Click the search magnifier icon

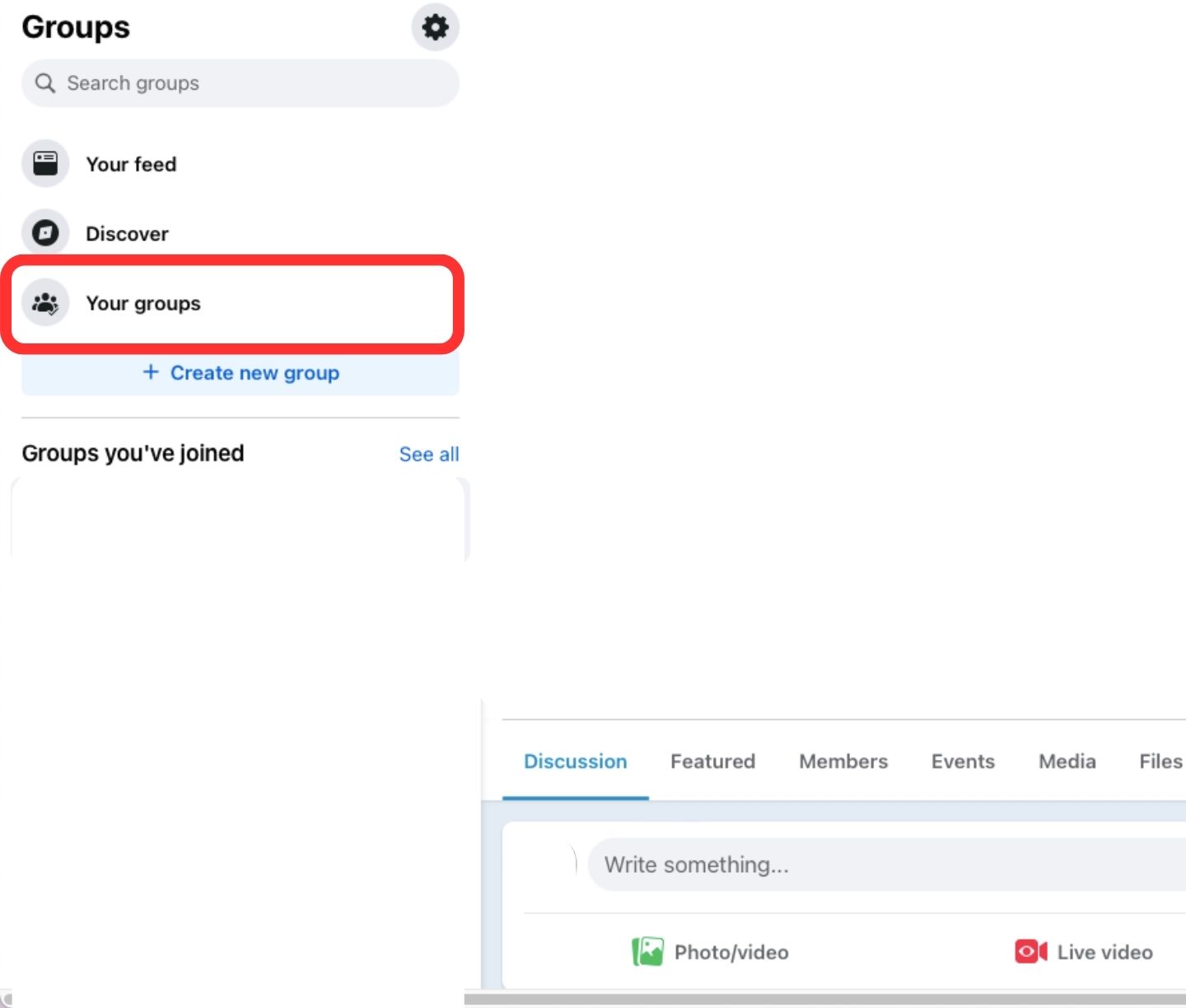point(45,83)
